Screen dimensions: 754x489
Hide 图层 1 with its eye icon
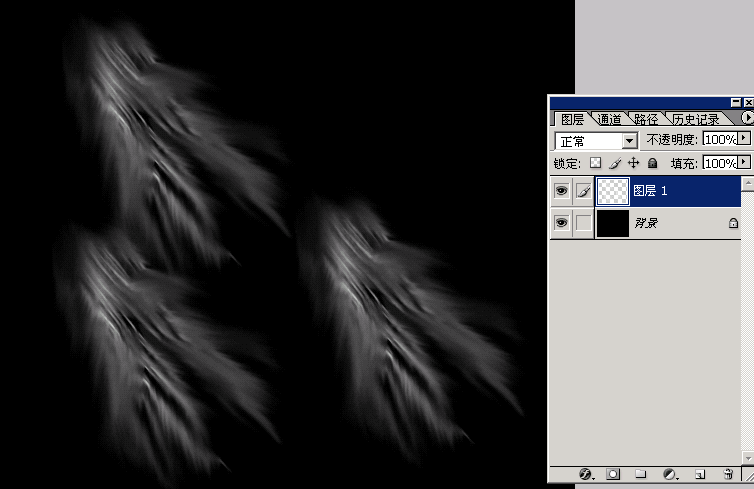point(561,191)
